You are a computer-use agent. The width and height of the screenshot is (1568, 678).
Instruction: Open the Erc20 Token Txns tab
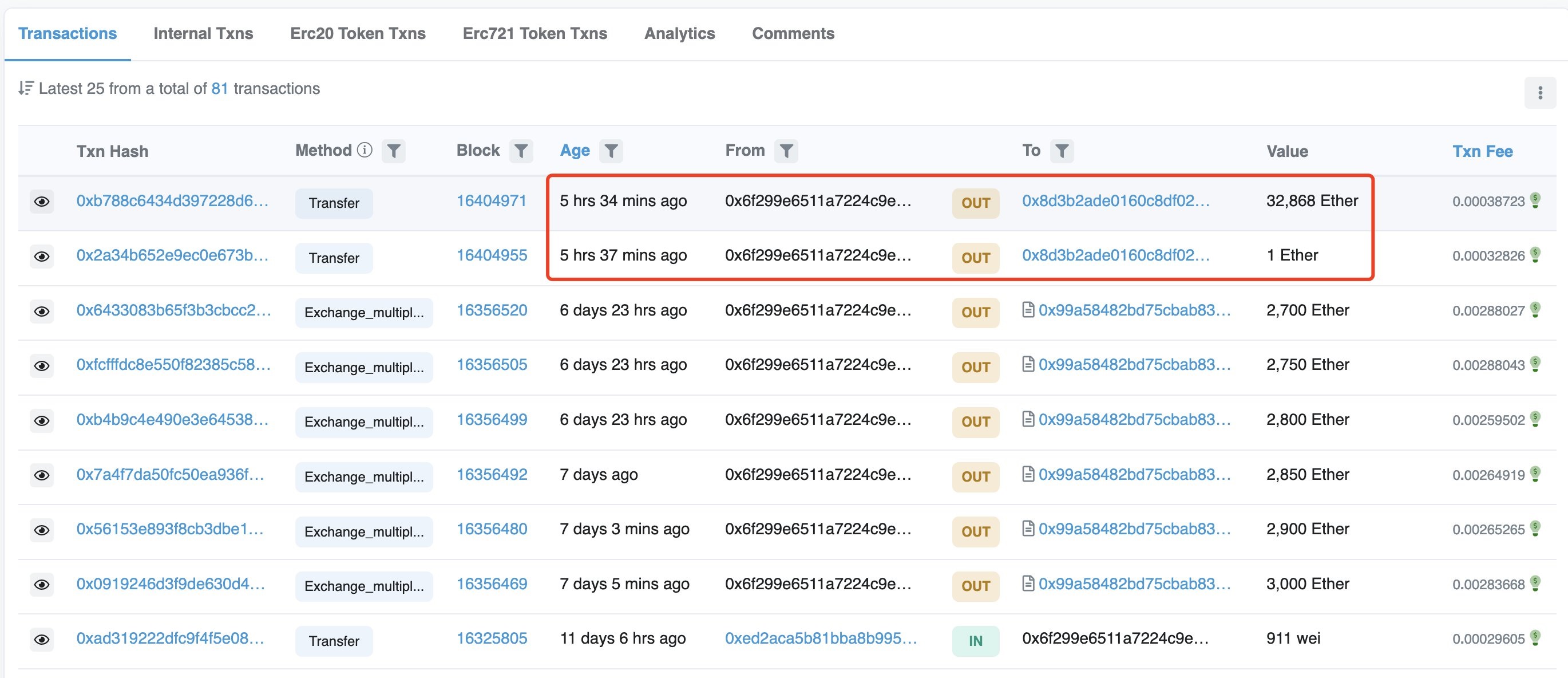coord(358,34)
